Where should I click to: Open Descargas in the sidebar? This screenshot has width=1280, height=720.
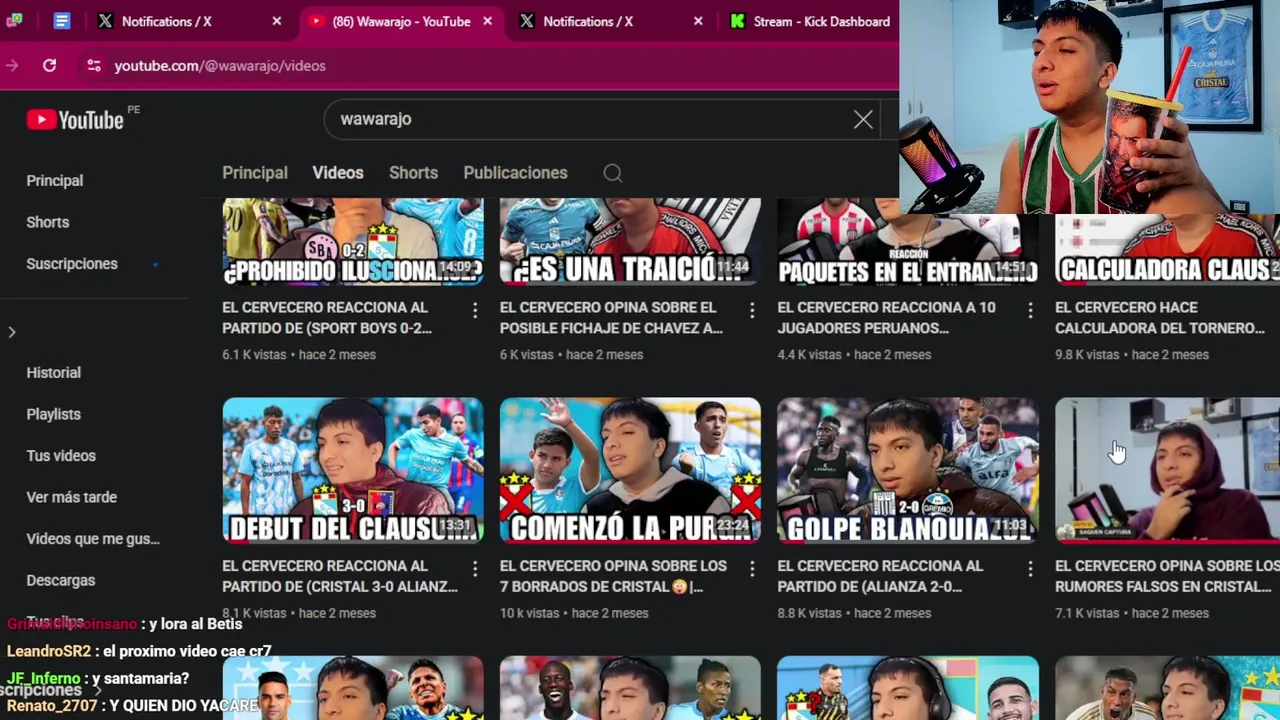point(61,580)
